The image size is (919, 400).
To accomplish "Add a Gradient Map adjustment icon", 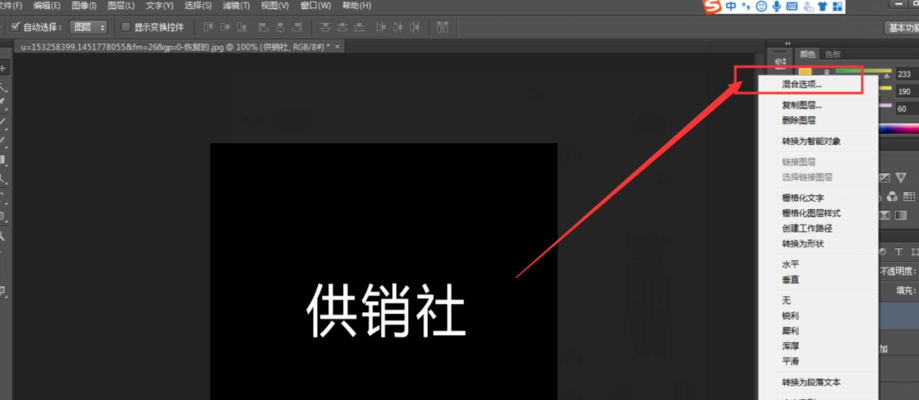I will pos(901,215).
